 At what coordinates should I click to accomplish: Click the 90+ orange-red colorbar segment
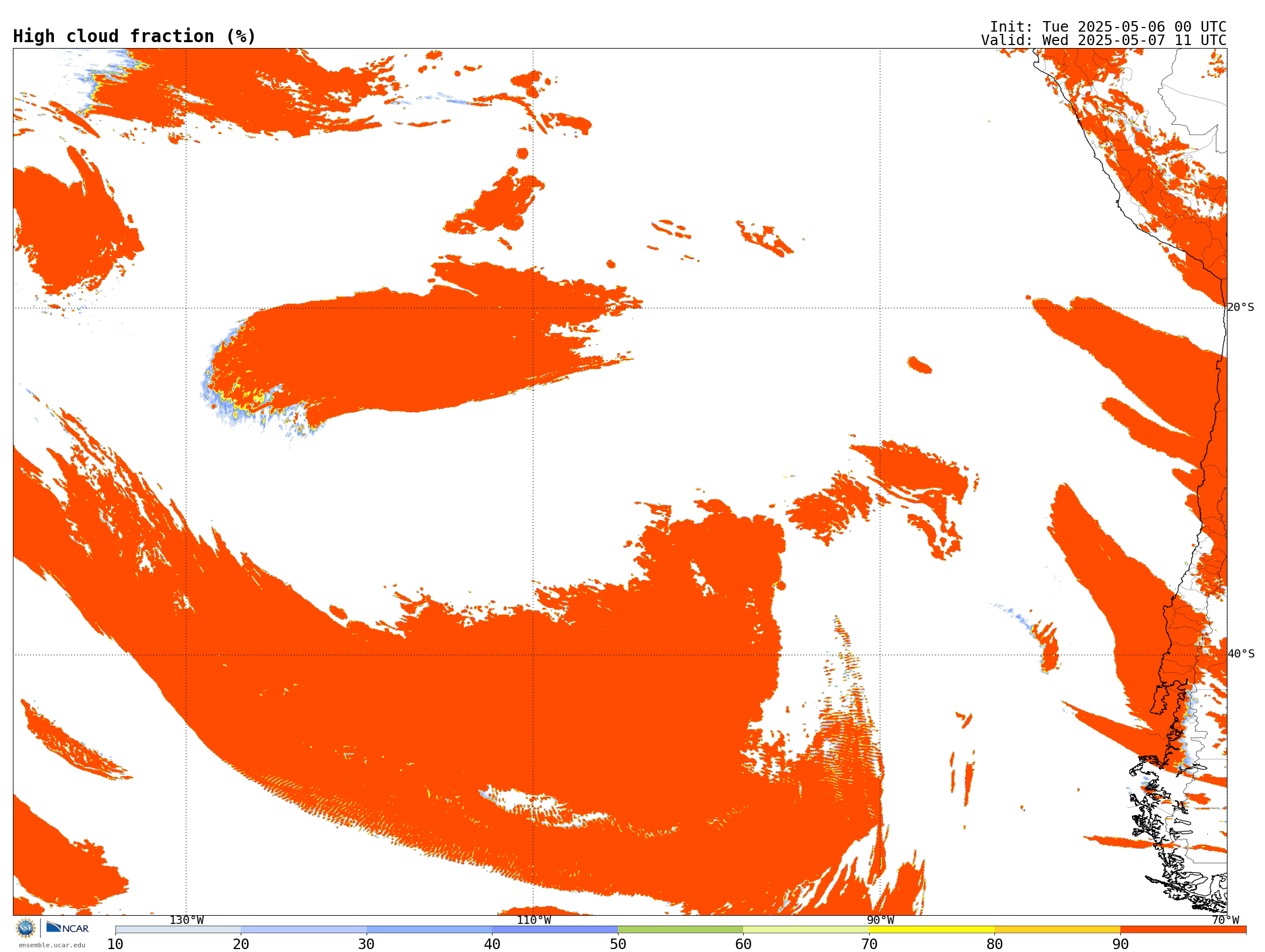[1183, 930]
